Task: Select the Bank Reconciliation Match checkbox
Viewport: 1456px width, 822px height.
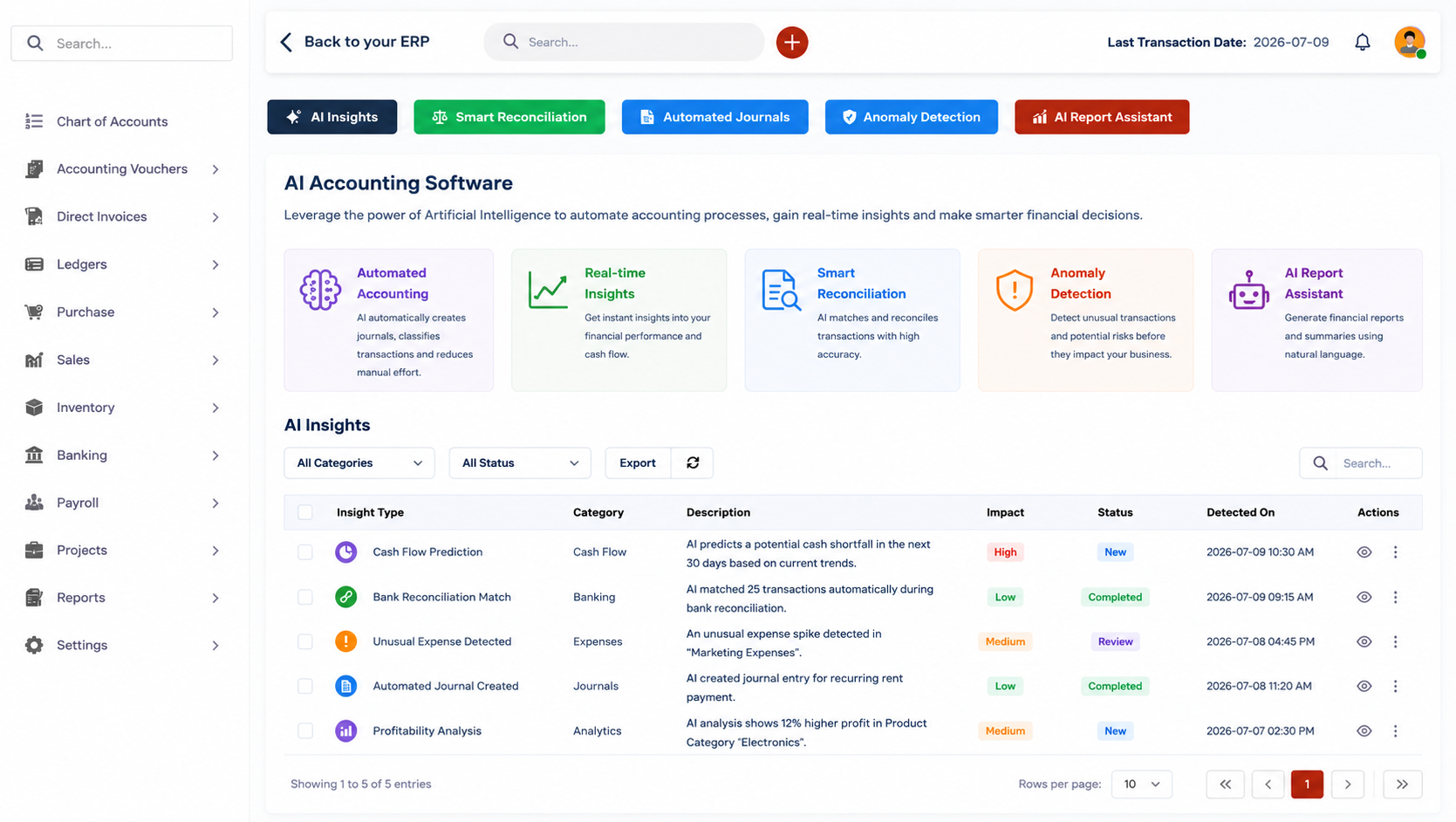Action: point(304,597)
